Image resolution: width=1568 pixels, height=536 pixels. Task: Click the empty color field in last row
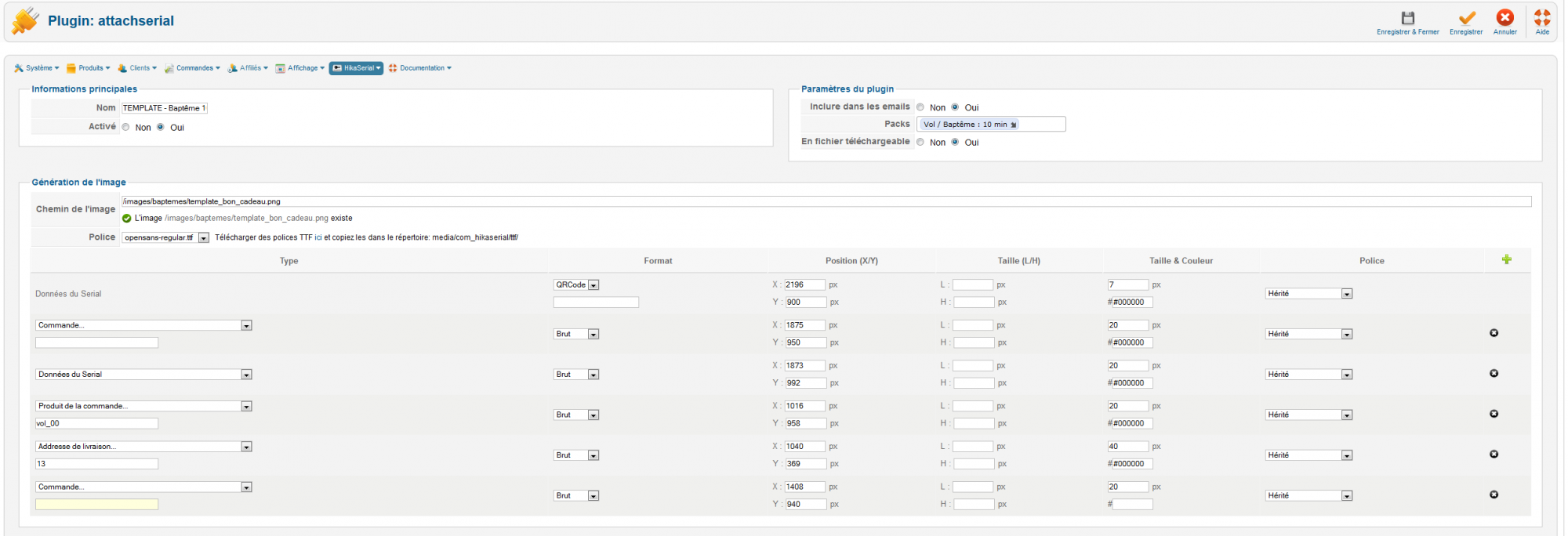pos(1133,504)
